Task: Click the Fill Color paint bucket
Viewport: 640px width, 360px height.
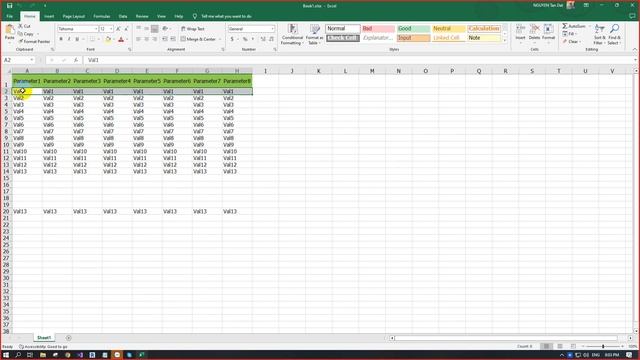Action: coord(108,40)
